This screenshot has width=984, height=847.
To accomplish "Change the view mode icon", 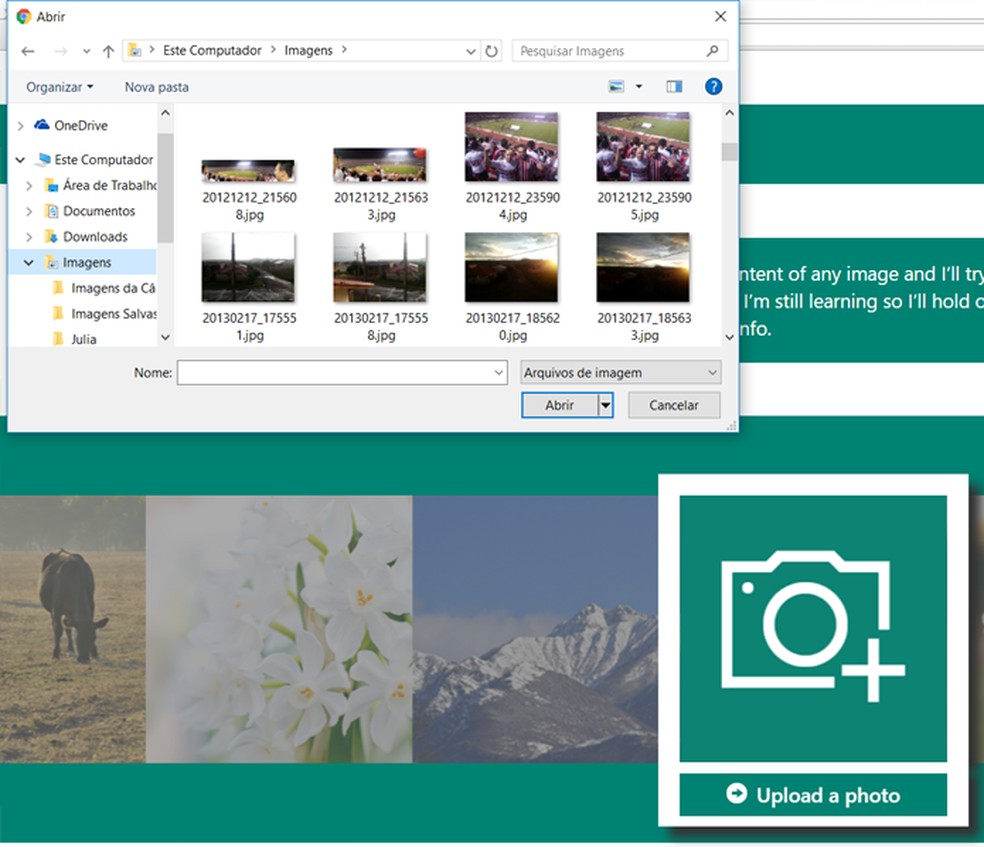I will [x=617, y=87].
